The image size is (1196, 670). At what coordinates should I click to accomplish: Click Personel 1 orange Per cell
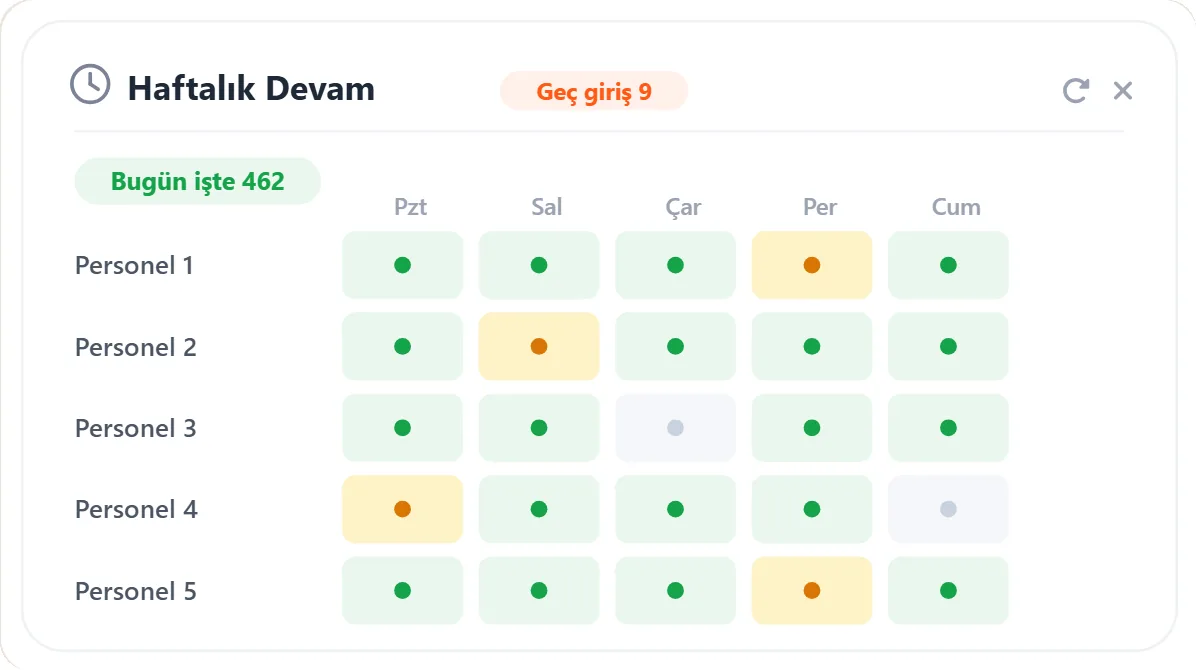click(812, 265)
